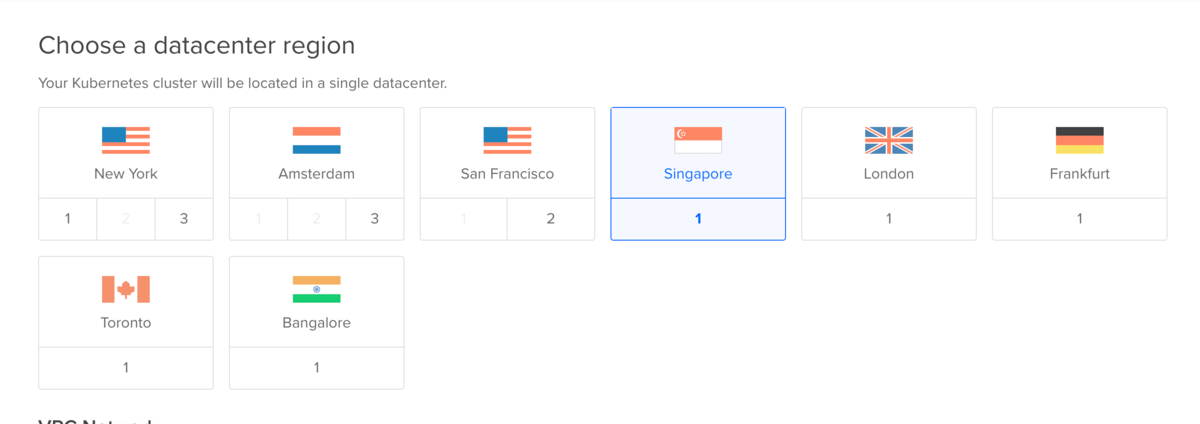Click the Frankfurt German flag icon
The height and width of the screenshot is (424, 1200).
click(x=1079, y=140)
